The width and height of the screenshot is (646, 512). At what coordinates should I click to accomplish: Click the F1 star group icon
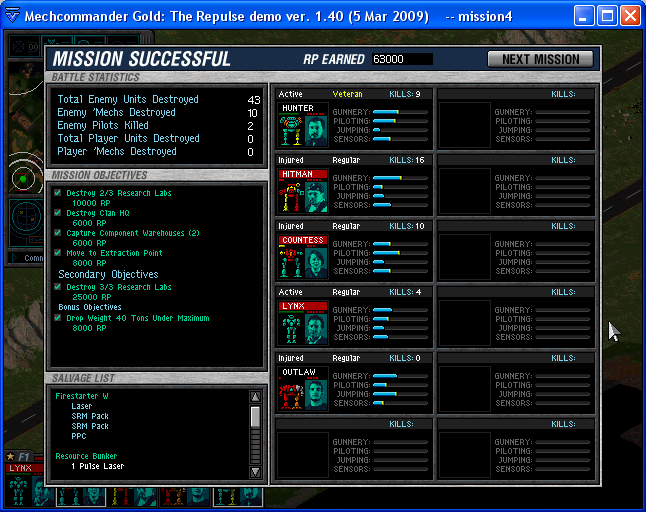(11, 456)
